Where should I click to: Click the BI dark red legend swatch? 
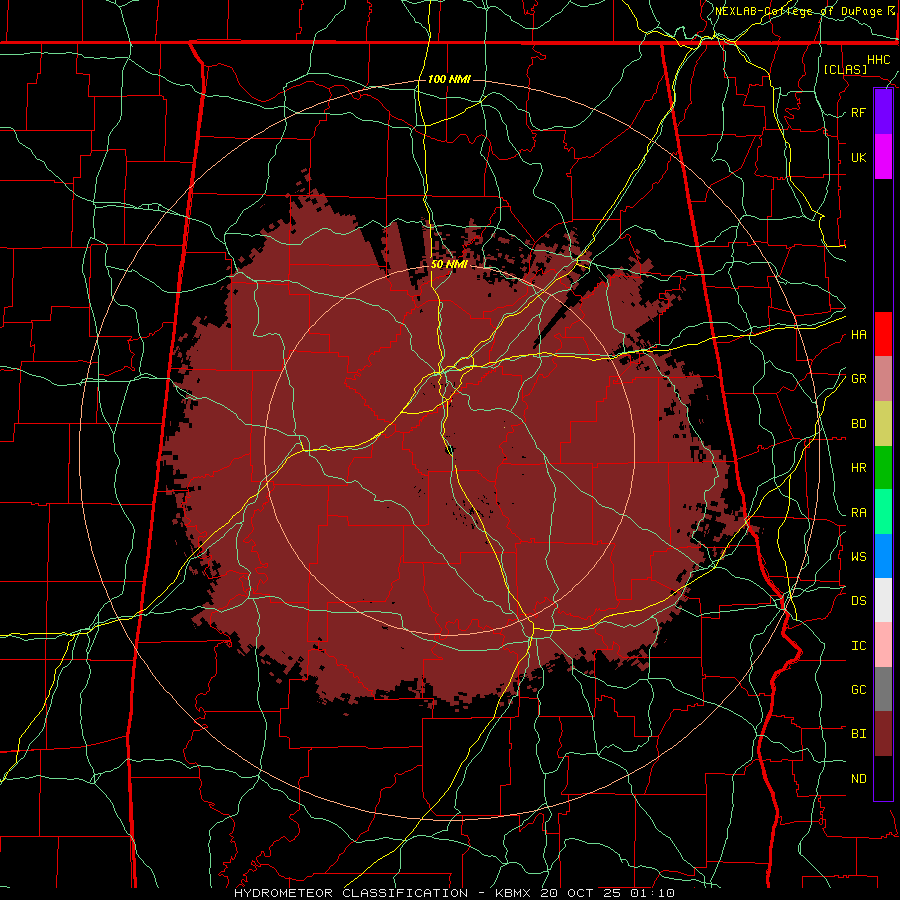[x=883, y=734]
